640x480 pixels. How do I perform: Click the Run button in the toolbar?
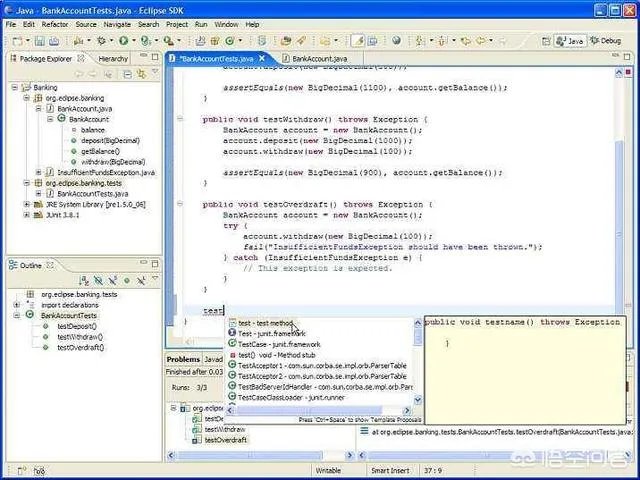pyautogui.click(x=124, y=41)
